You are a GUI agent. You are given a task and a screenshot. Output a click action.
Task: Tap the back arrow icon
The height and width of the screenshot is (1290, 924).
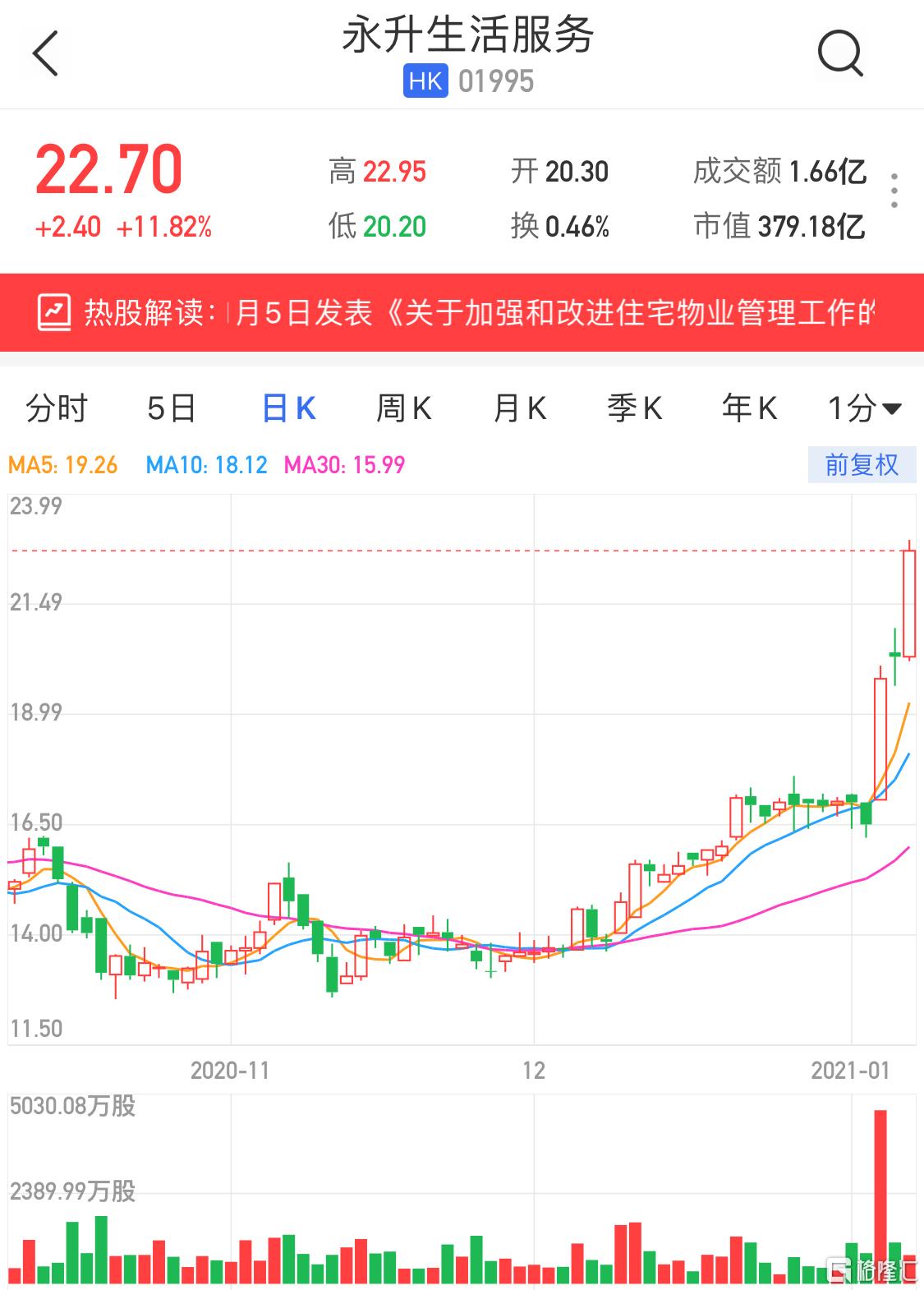click(x=46, y=54)
